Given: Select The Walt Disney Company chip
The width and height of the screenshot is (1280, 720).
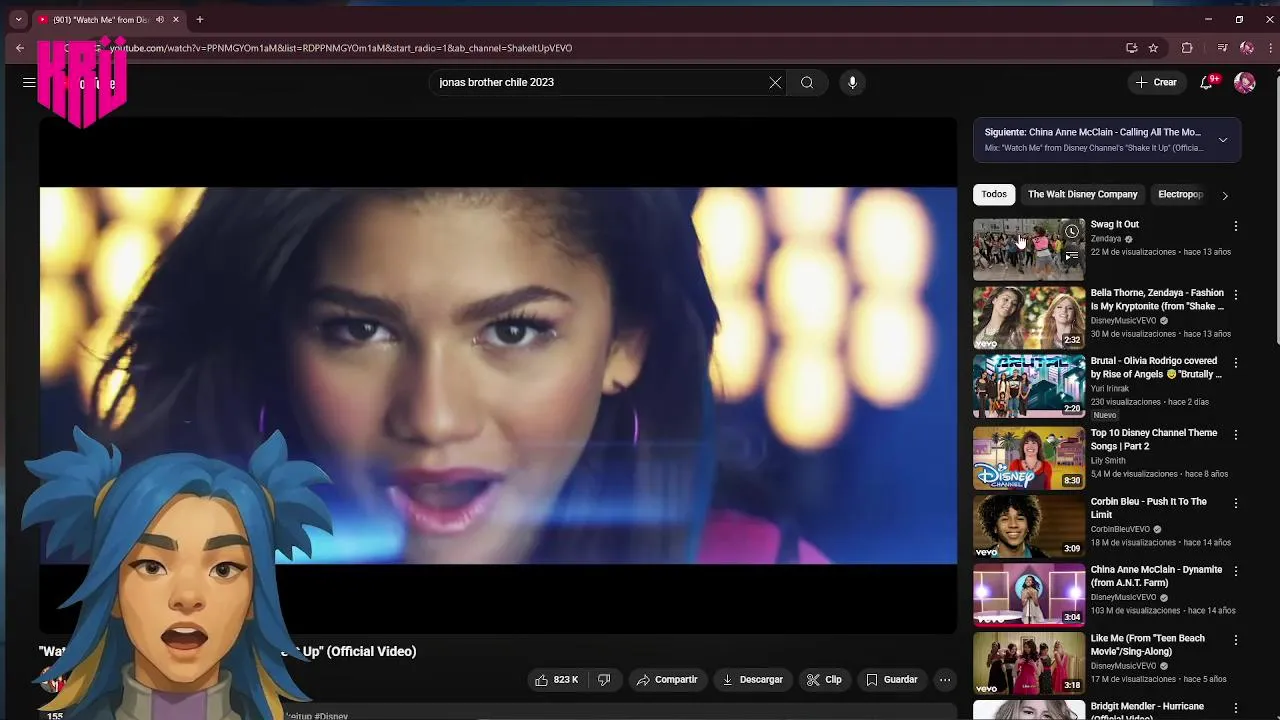Looking at the screenshot, I should click(x=1082, y=194).
